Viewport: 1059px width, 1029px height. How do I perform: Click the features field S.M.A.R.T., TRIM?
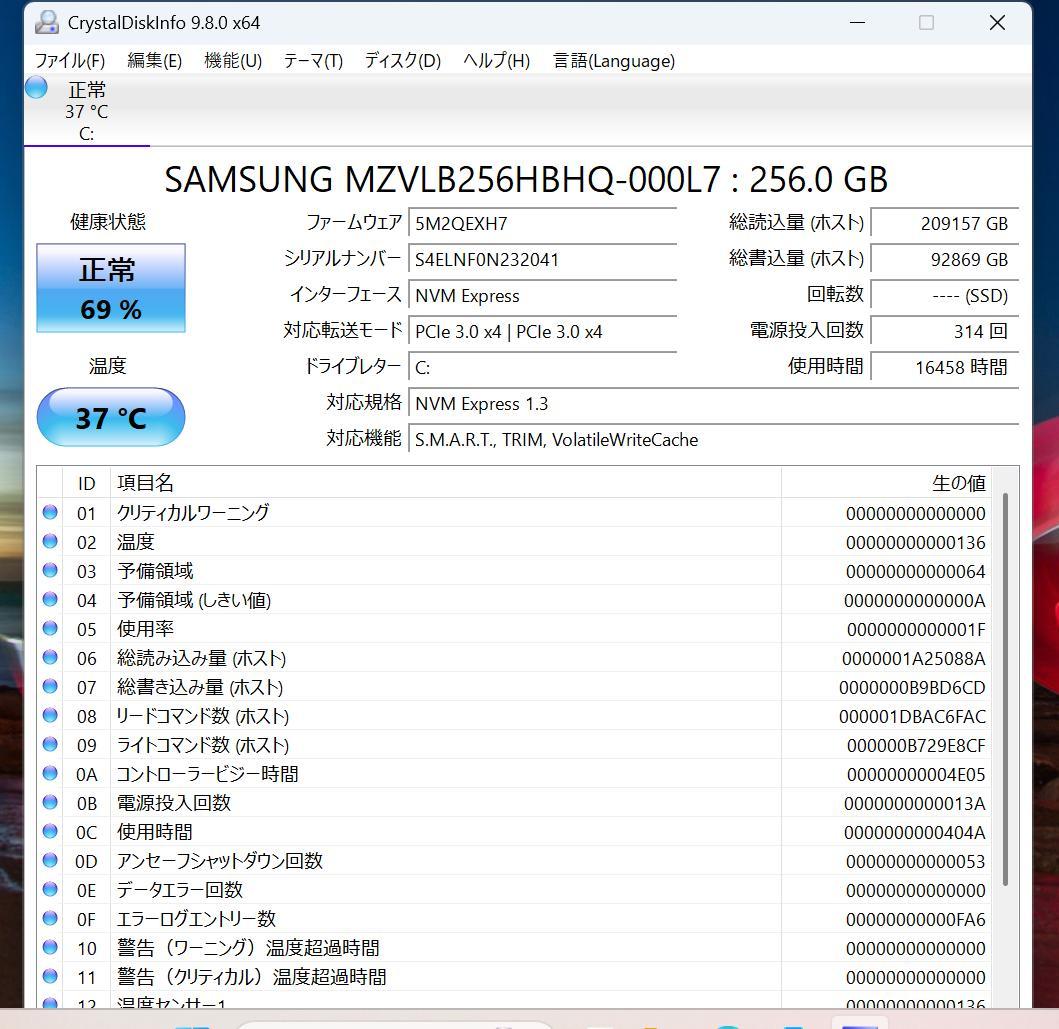pyautogui.click(x=714, y=440)
